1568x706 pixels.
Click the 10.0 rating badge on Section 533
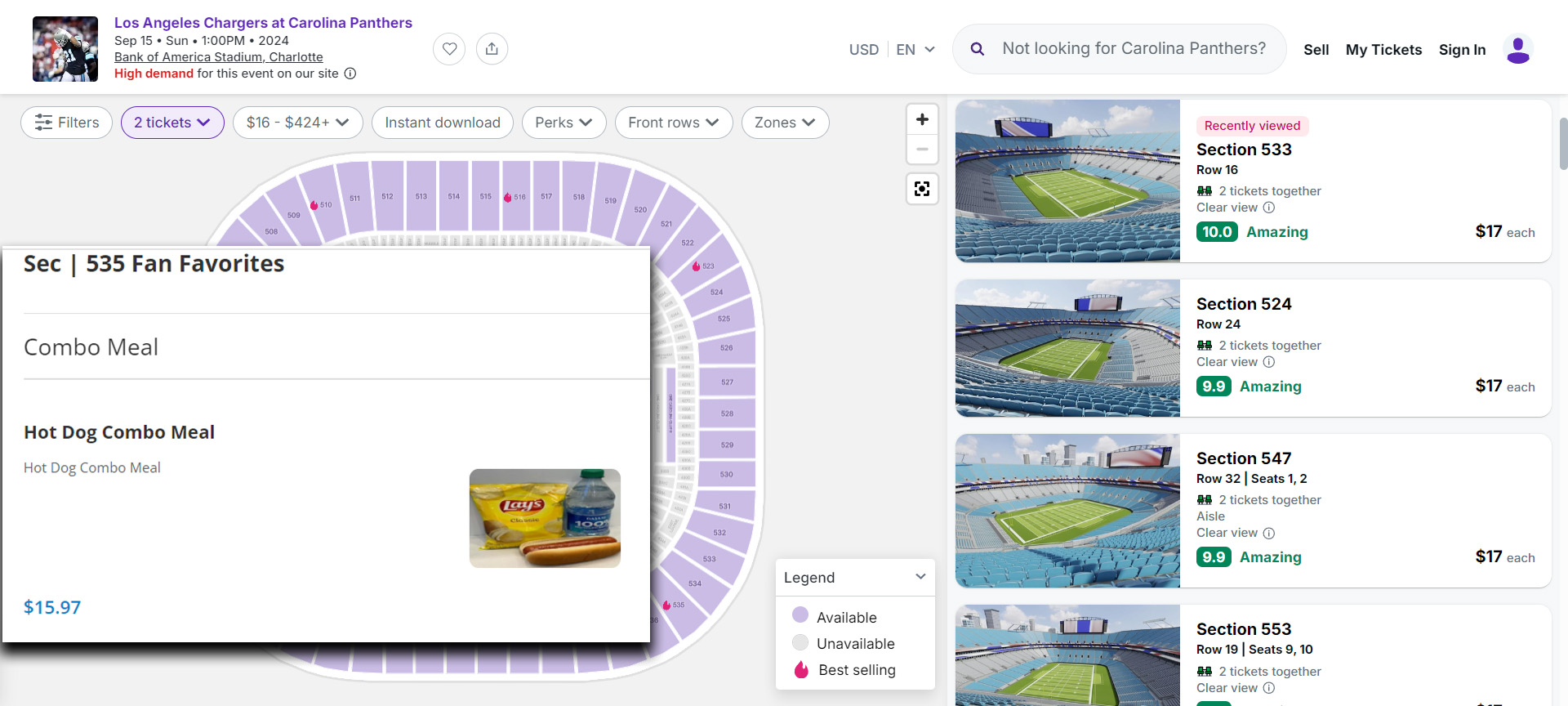pyautogui.click(x=1217, y=232)
